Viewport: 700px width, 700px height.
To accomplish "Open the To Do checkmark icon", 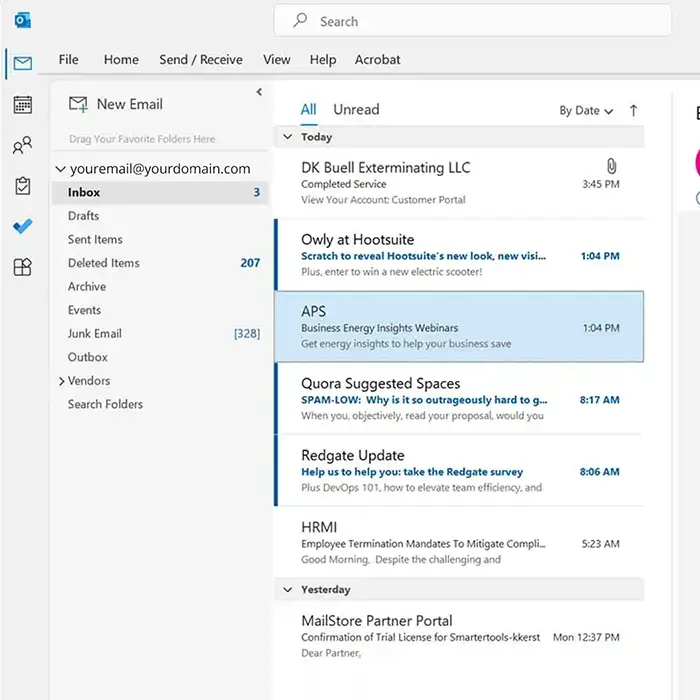I will coord(22,226).
